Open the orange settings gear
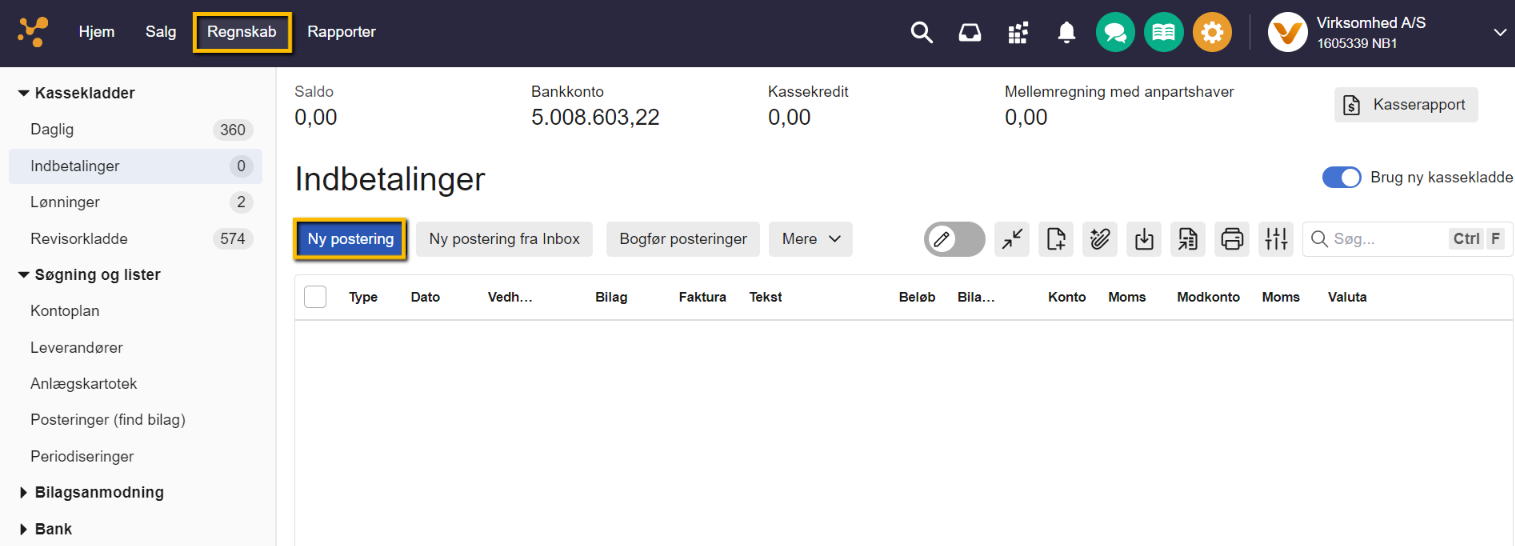The height and width of the screenshot is (546, 1515). (1212, 33)
